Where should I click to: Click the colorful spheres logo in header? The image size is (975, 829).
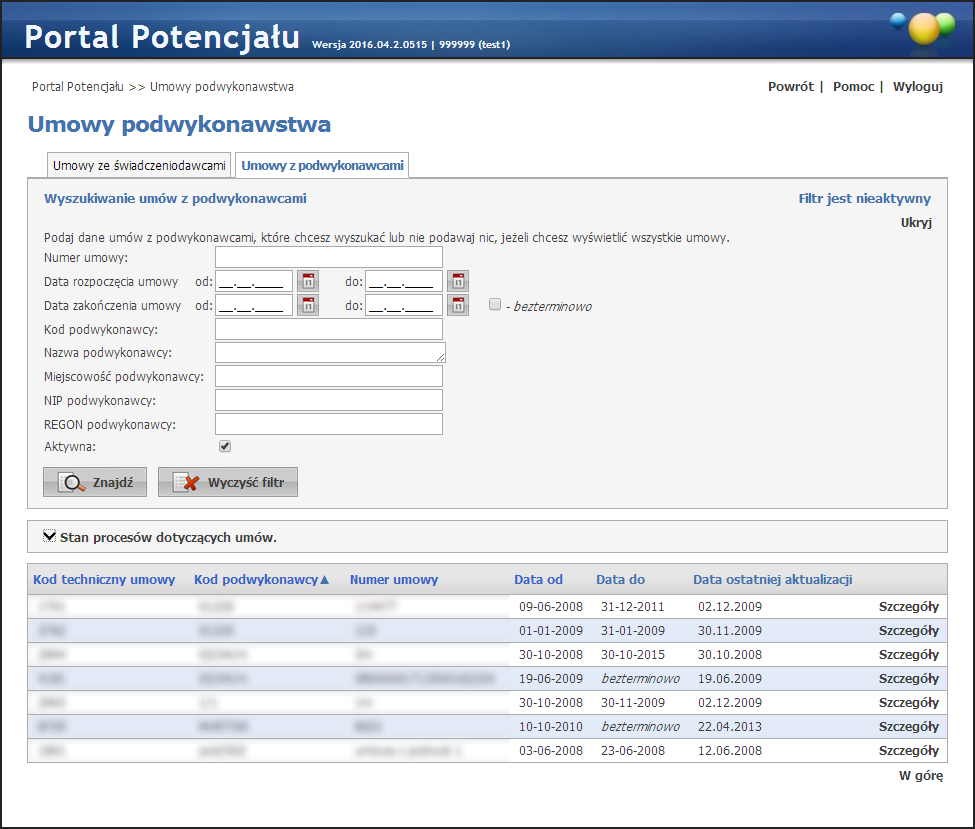tap(923, 27)
